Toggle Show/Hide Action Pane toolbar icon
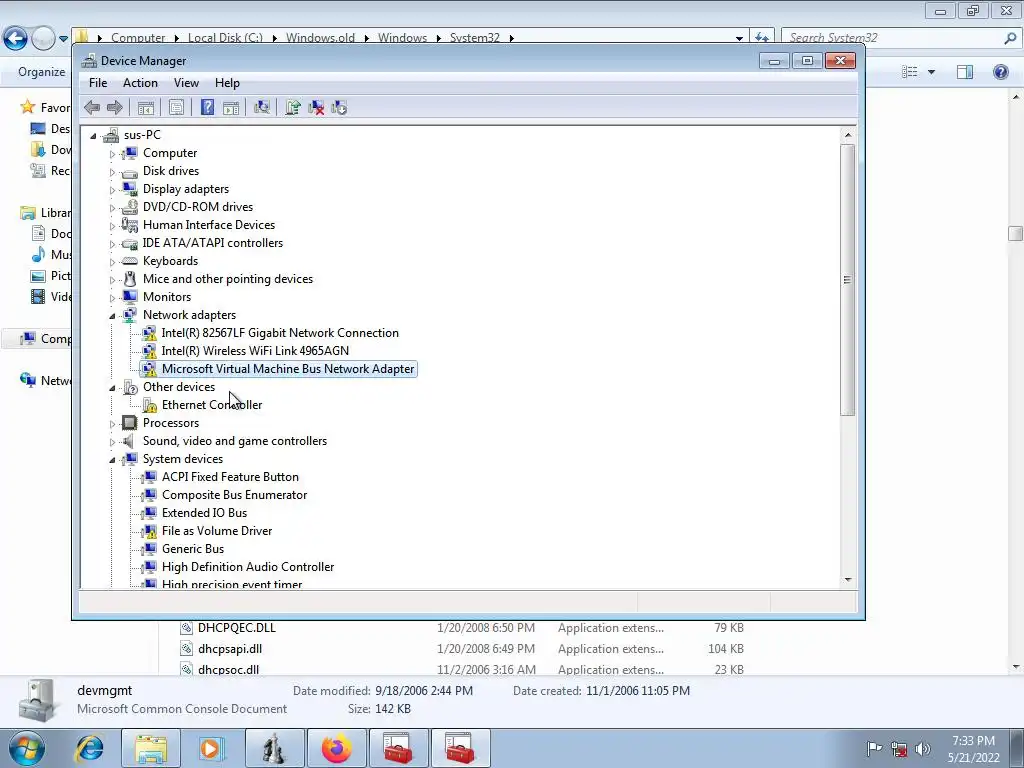Screen dimensions: 1024x768 click(231, 107)
